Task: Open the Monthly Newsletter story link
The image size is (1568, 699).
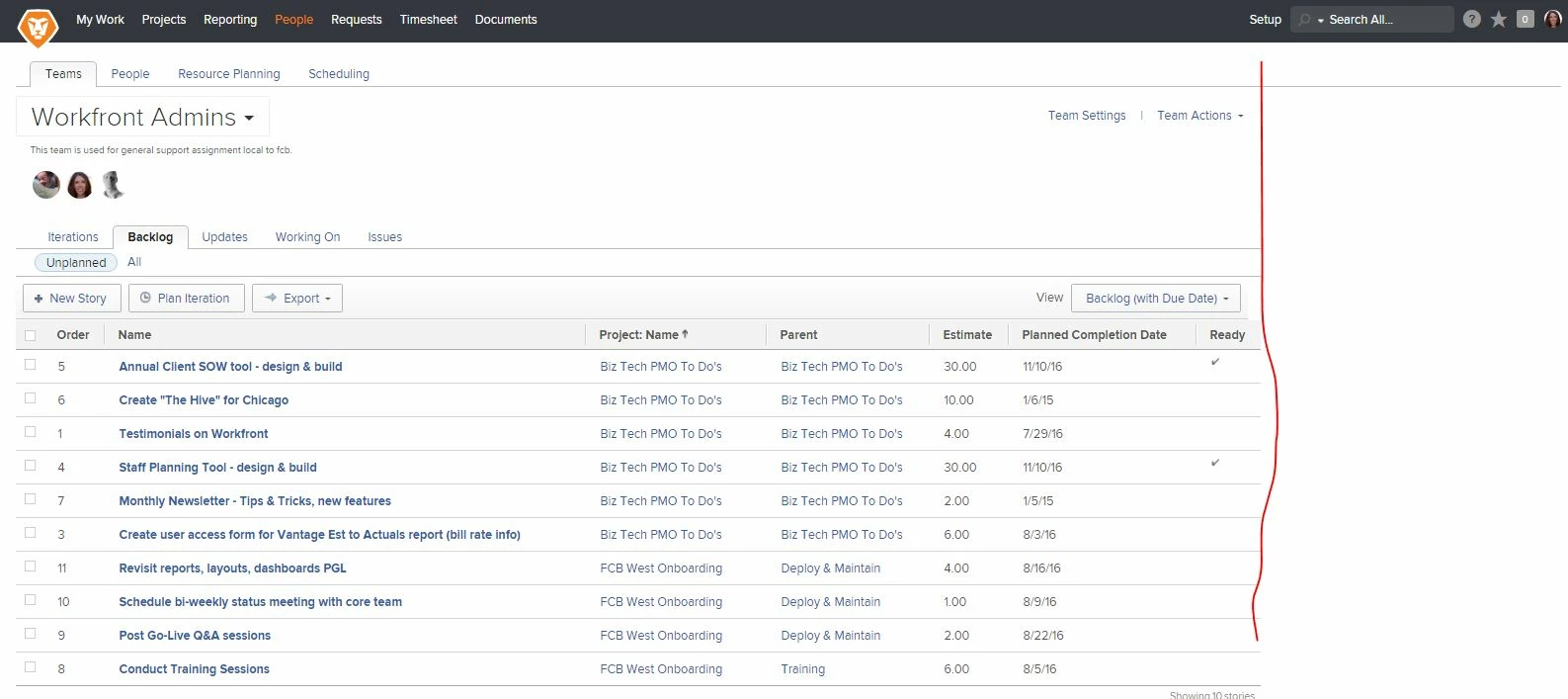Action: pos(255,501)
